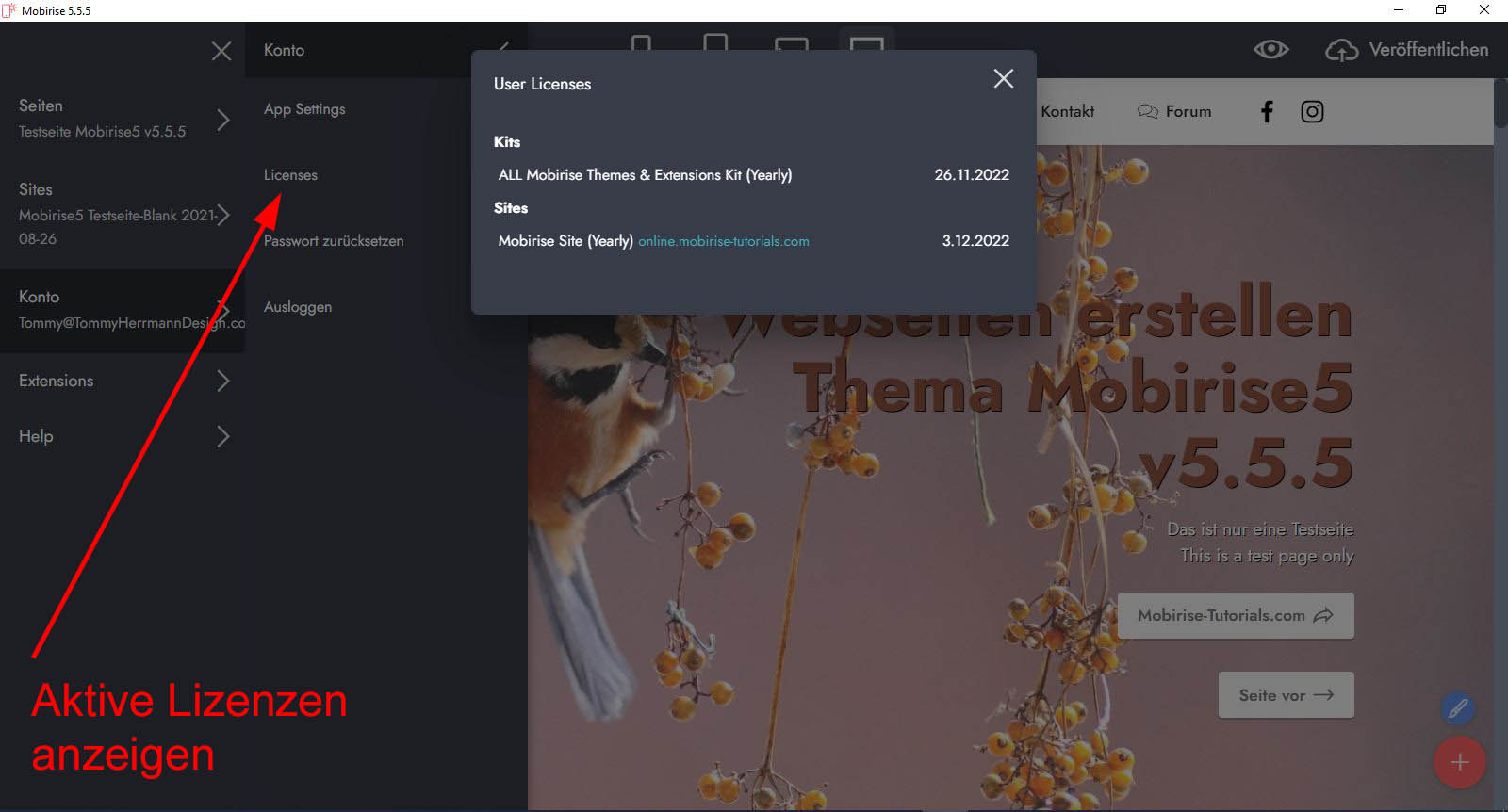
Task: Click the Mobirise-Tutorials.com button
Action: pyautogui.click(x=1235, y=615)
